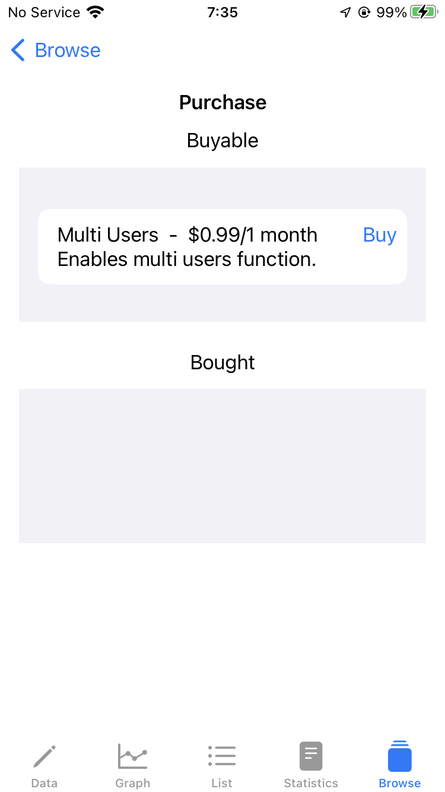Open the Statistics document icon

(311, 756)
